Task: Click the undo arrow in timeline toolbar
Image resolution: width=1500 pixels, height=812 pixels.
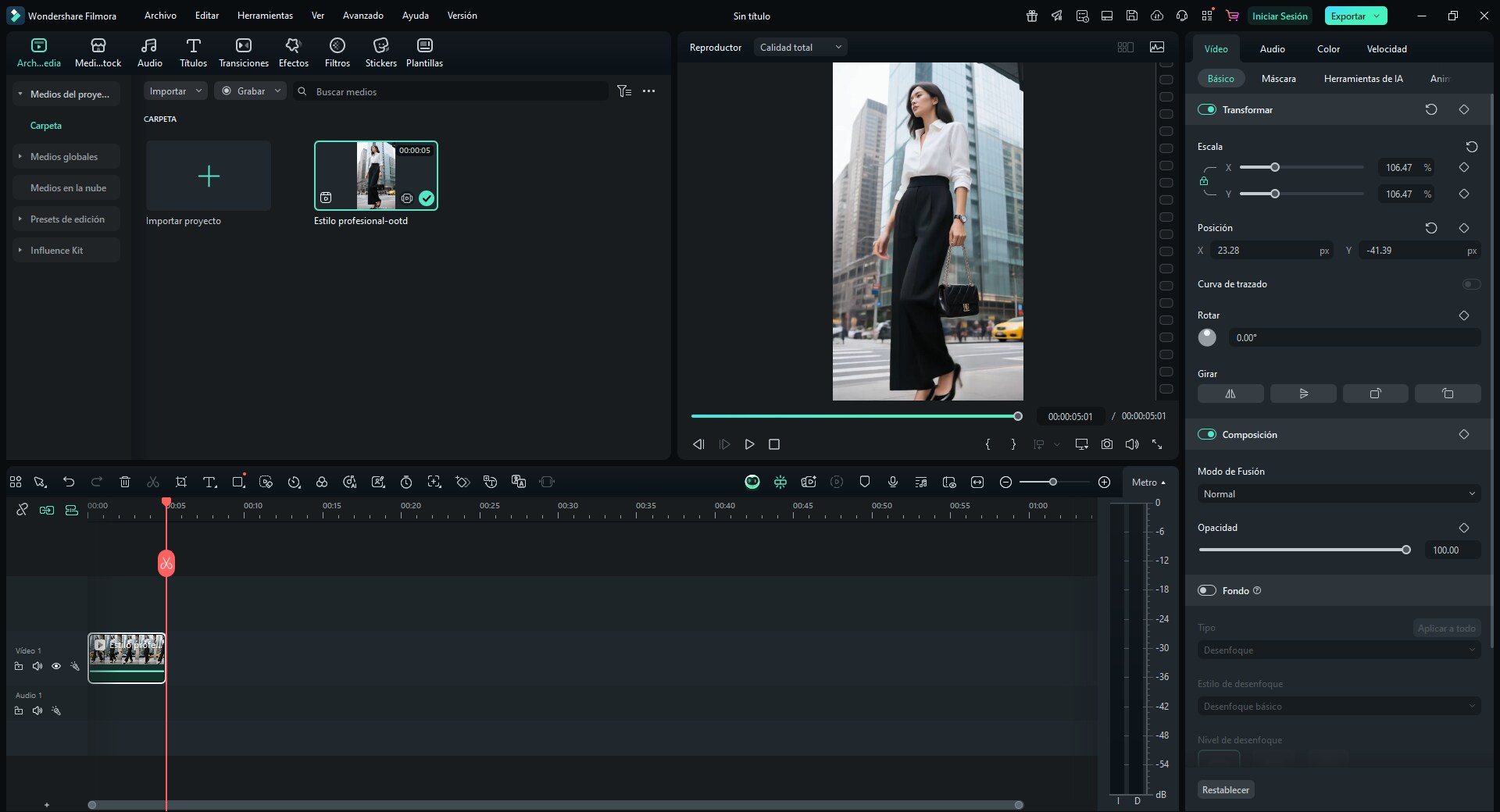Action: [x=69, y=483]
